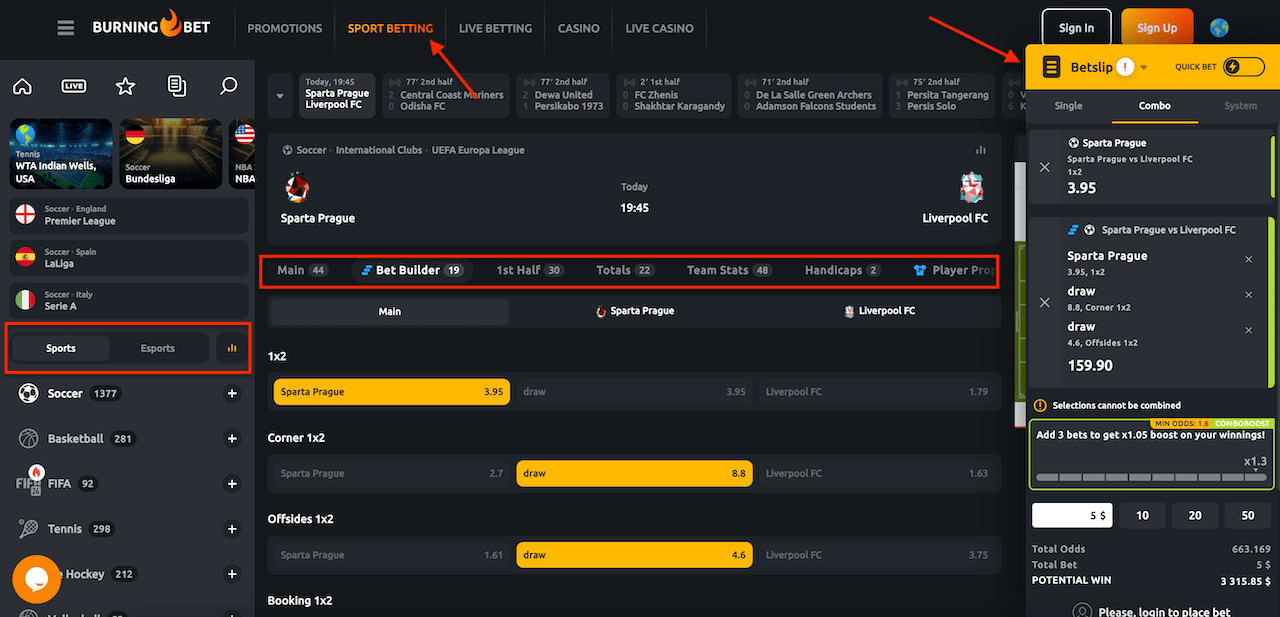
Task: Open the LIVE icon in sidebar
Action: 74,86
